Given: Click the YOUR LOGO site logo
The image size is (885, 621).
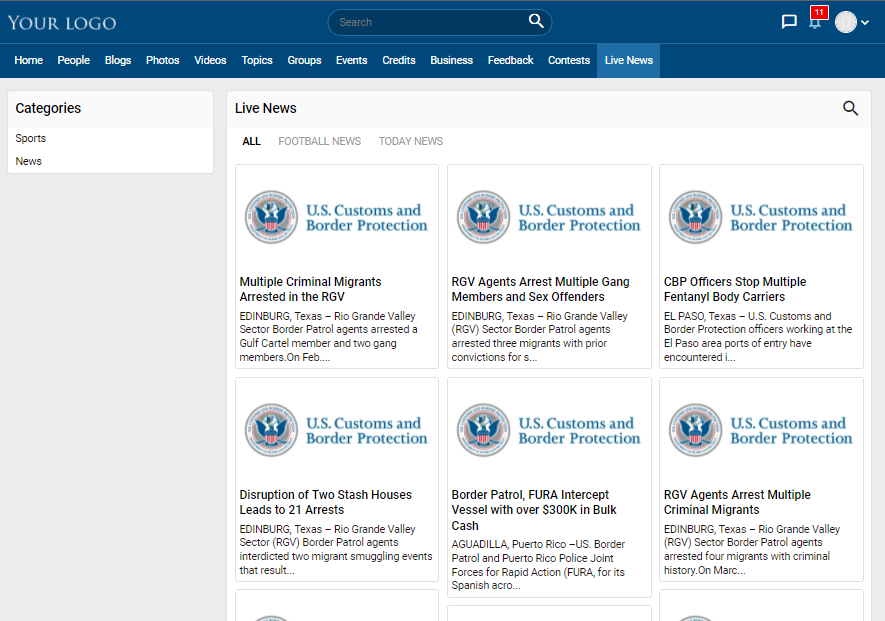Looking at the screenshot, I should (62, 23).
